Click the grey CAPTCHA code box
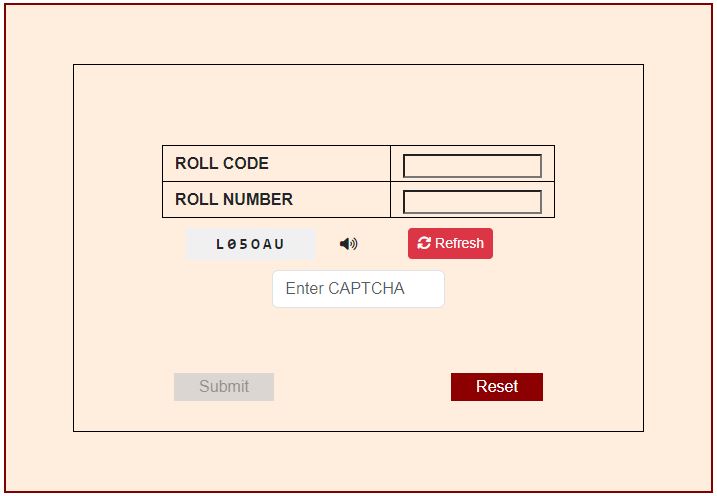Image resolution: width=717 pixels, height=496 pixels. coord(250,244)
